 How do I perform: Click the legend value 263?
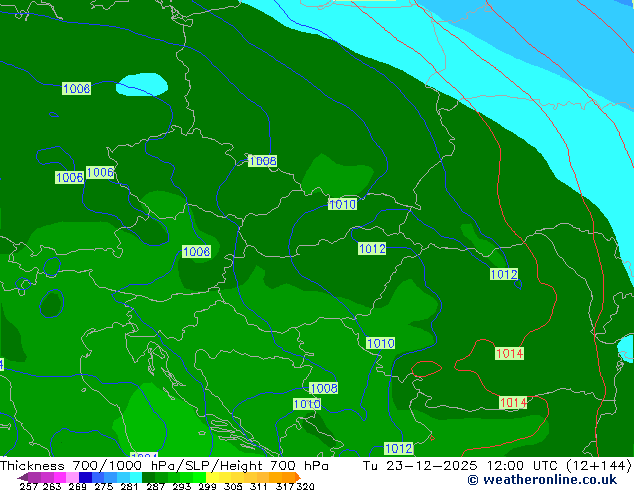click(x=52, y=486)
